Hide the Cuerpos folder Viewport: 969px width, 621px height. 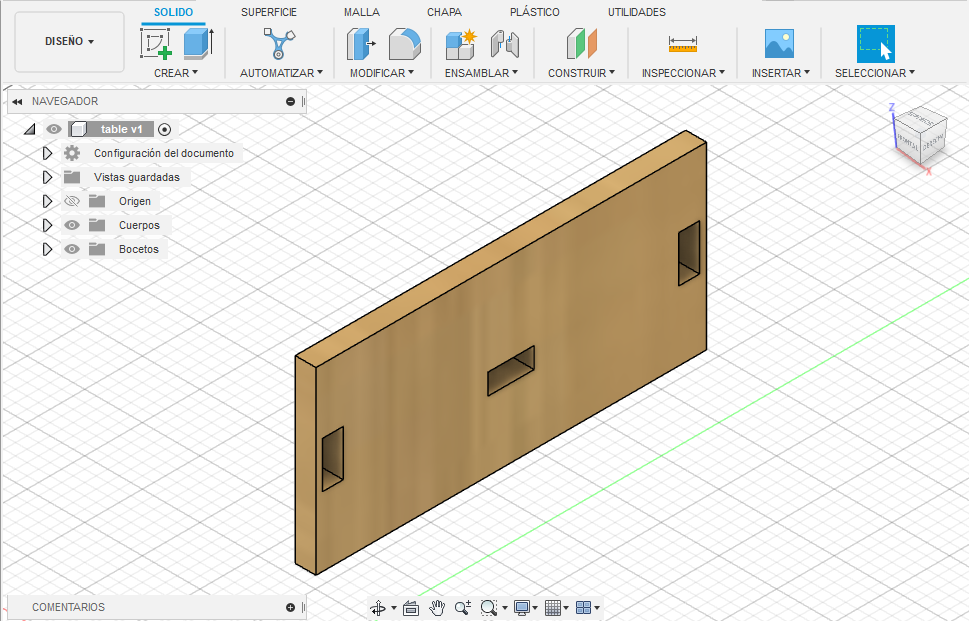pyautogui.click(x=72, y=225)
